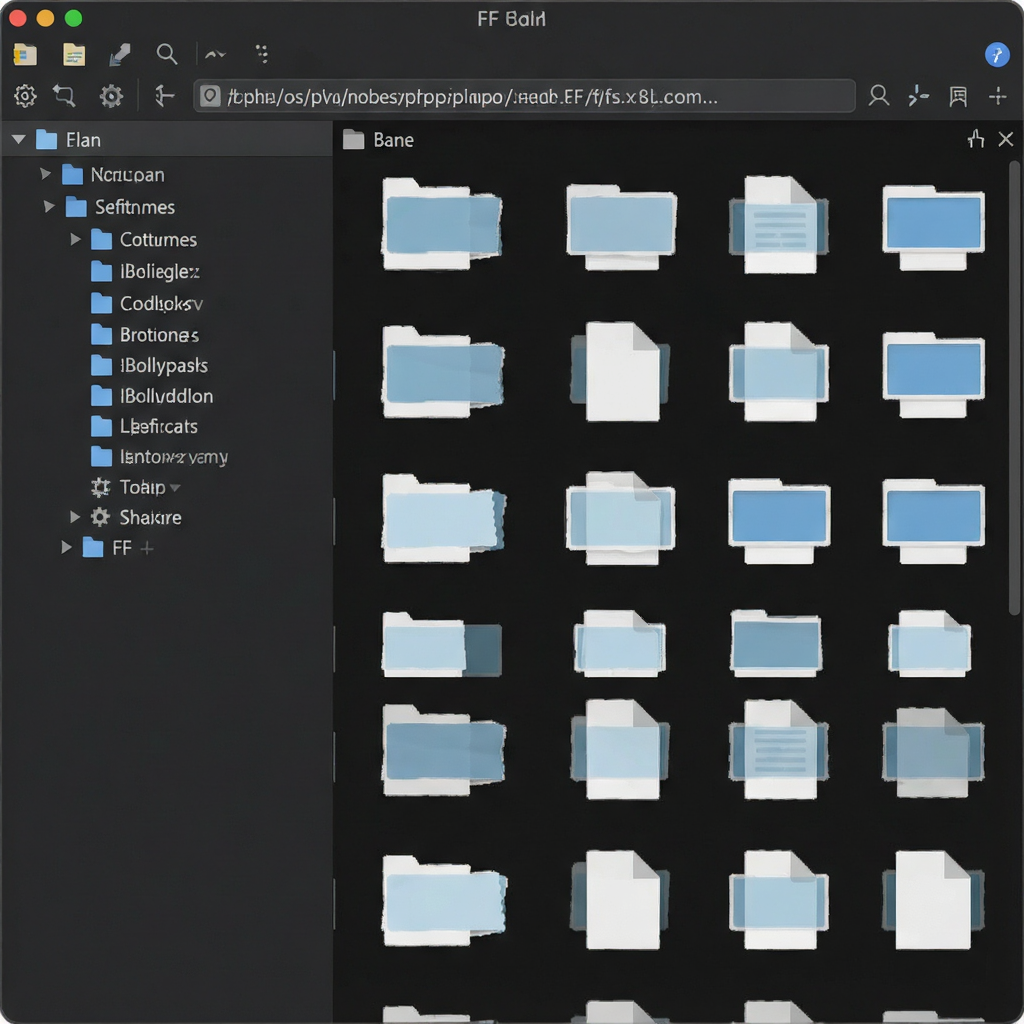The height and width of the screenshot is (1024, 1024).
Task: Open first folder thumbnail in fourth row
Action: [x=441, y=644]
